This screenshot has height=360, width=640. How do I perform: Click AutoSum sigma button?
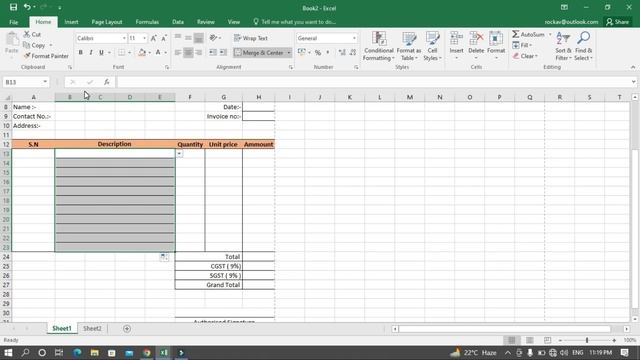(528, 34)
